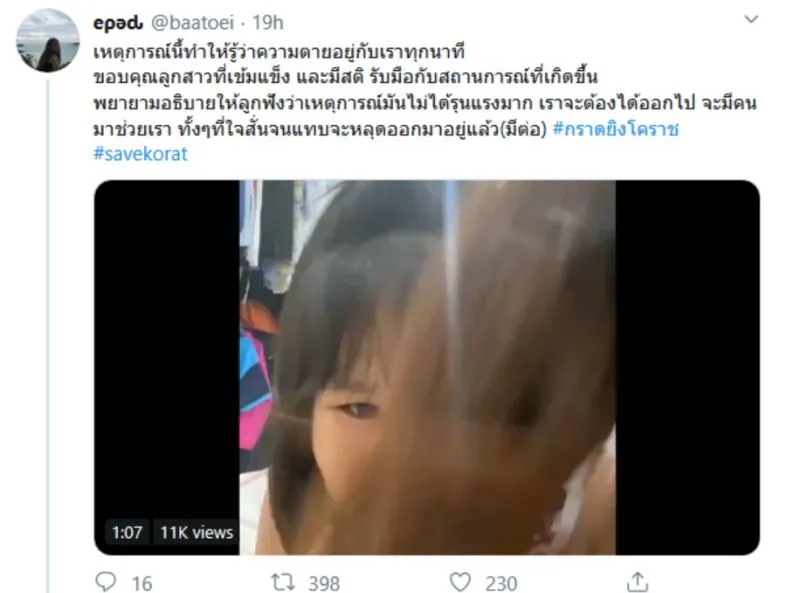Open the 19h timestamp link
This screenshot has width=800, height=593.
268,23
